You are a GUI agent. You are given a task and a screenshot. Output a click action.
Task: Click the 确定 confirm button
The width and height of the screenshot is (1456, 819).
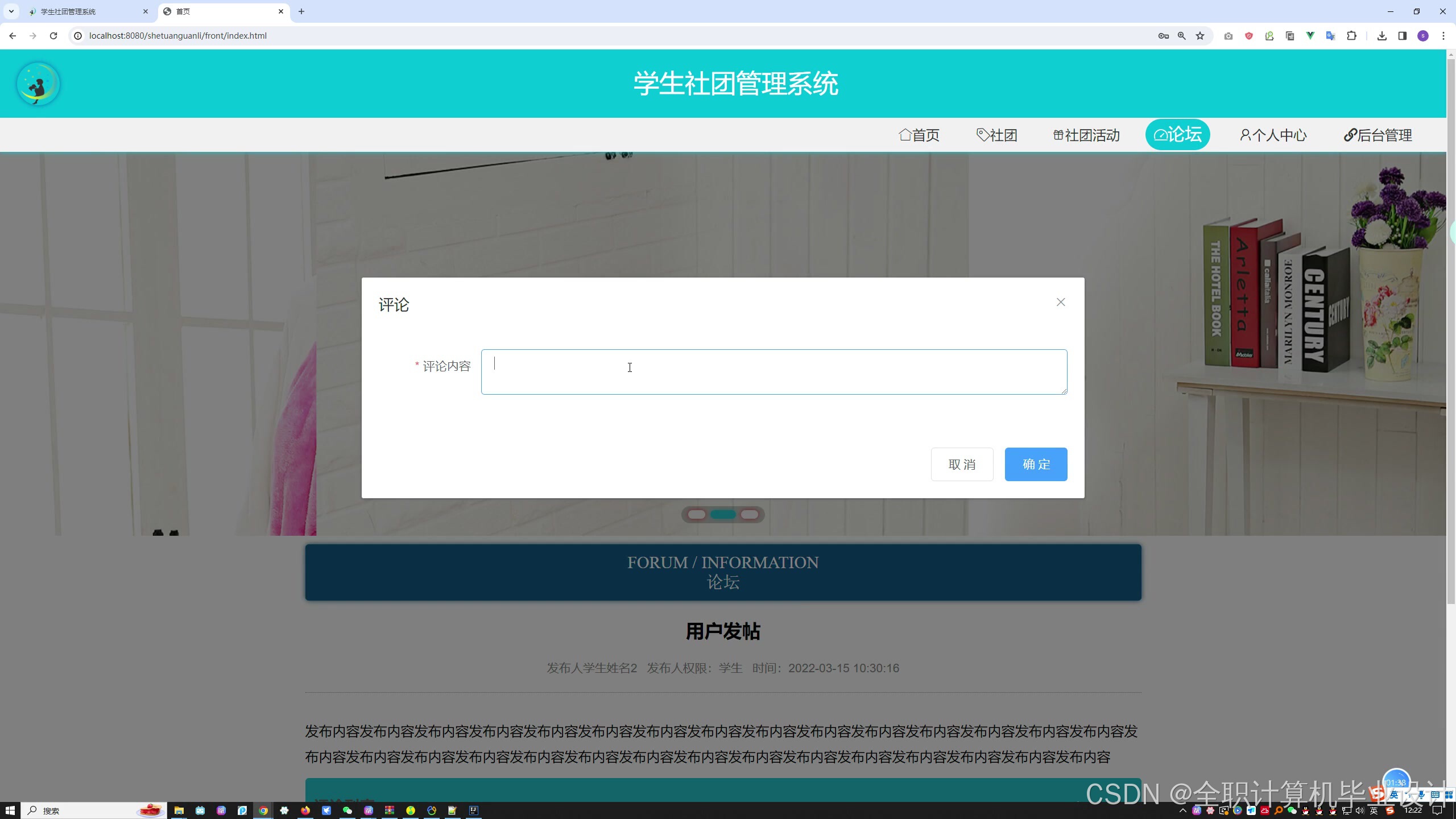1035,464
